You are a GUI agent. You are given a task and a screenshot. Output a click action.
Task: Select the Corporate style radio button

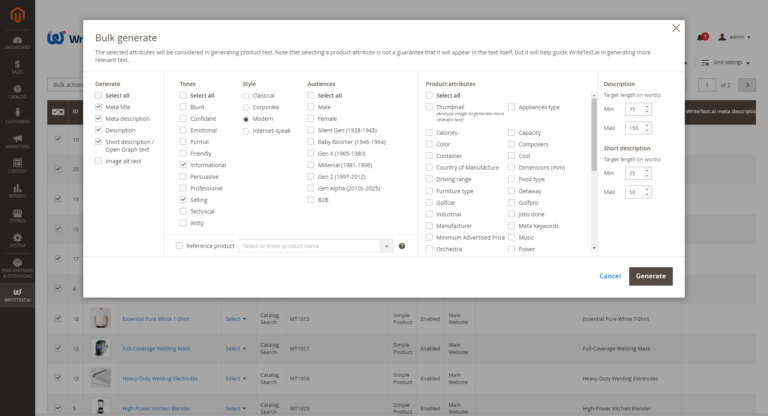246,107
